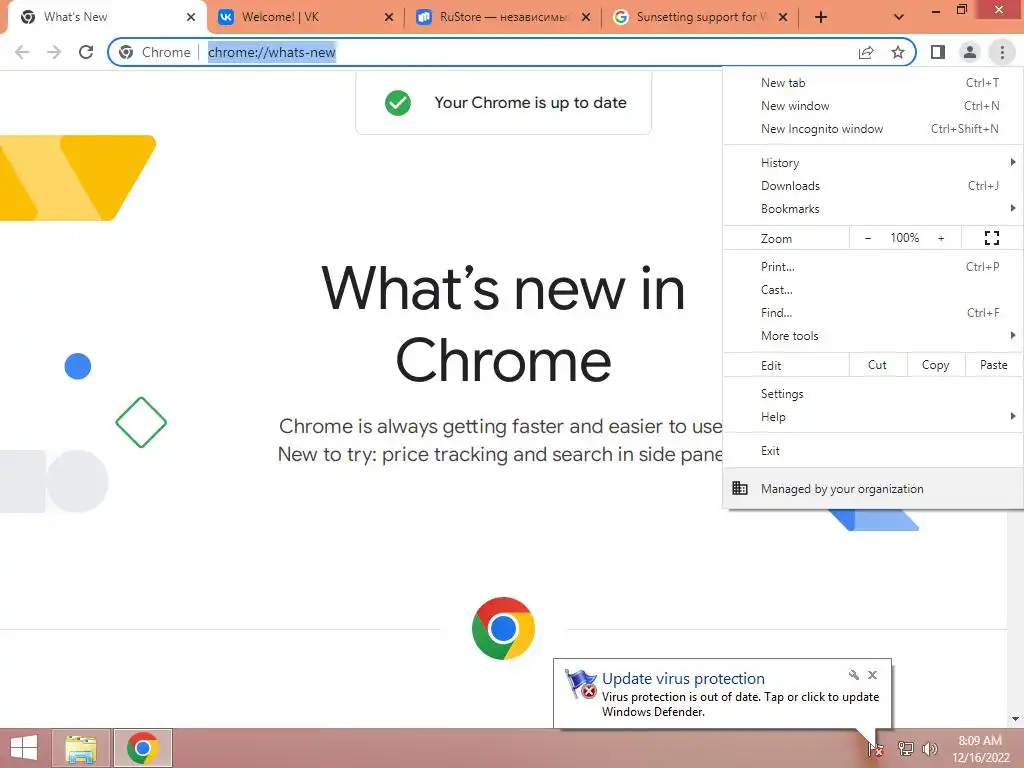This screenshot has width=1024, height=768.
Task: Close the three-dot Chrome menu button
Action: pos(1002,52)
